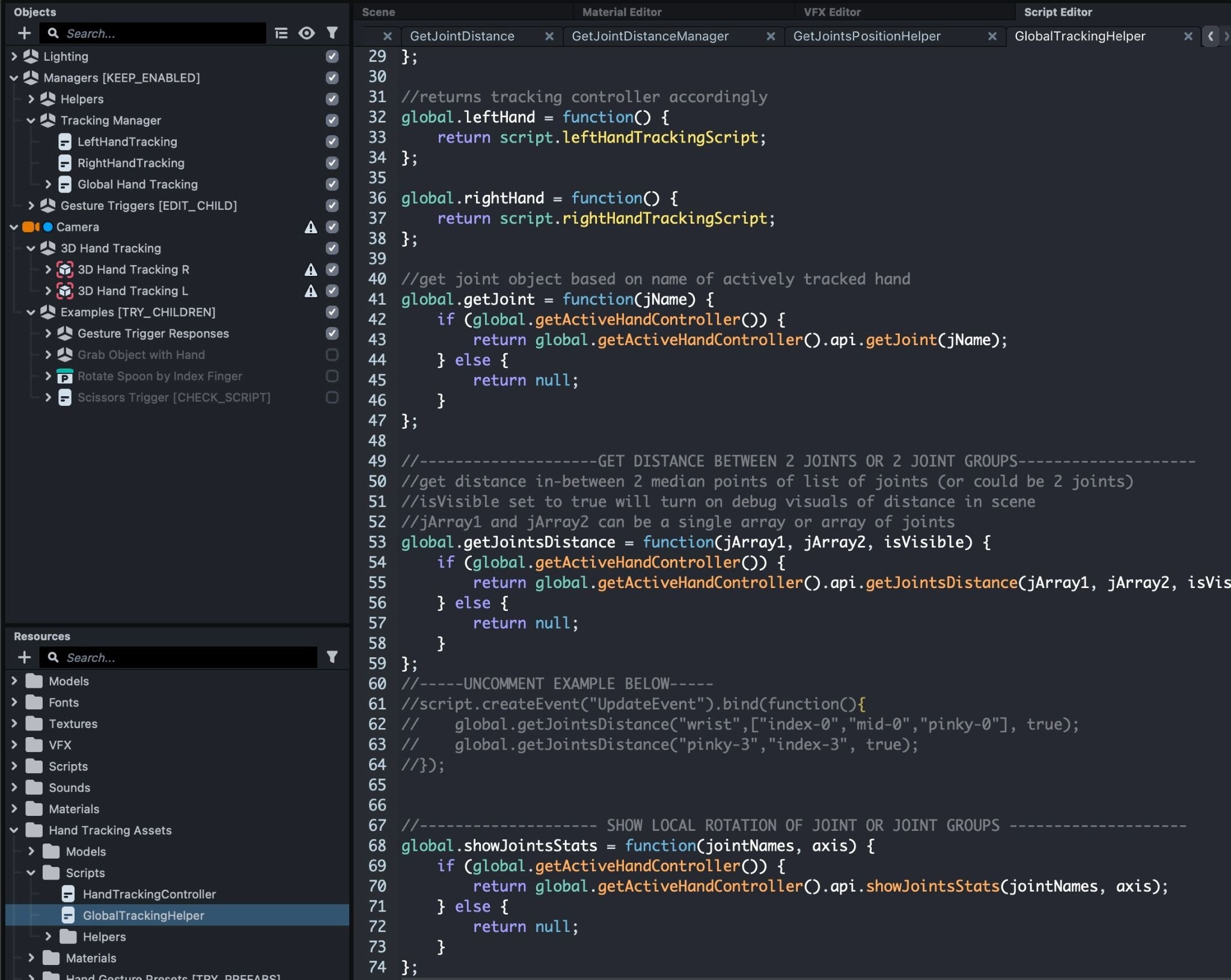Image resolution: width=1231 pixels, height=980 pixels.
Task: Switch to the Material Editor tab
Action: (622, 12)
